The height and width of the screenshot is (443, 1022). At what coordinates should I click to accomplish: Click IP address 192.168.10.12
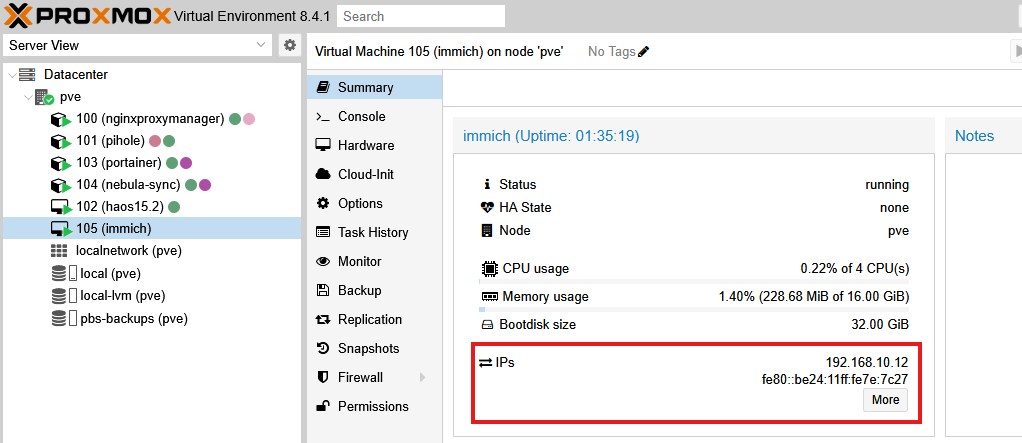point(867,363)
